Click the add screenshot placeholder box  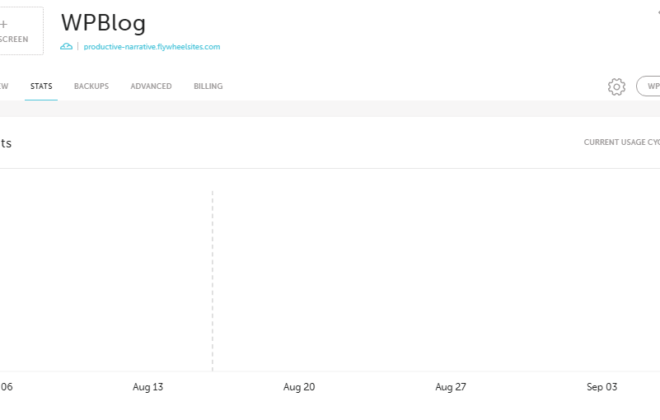click(21, 31)
